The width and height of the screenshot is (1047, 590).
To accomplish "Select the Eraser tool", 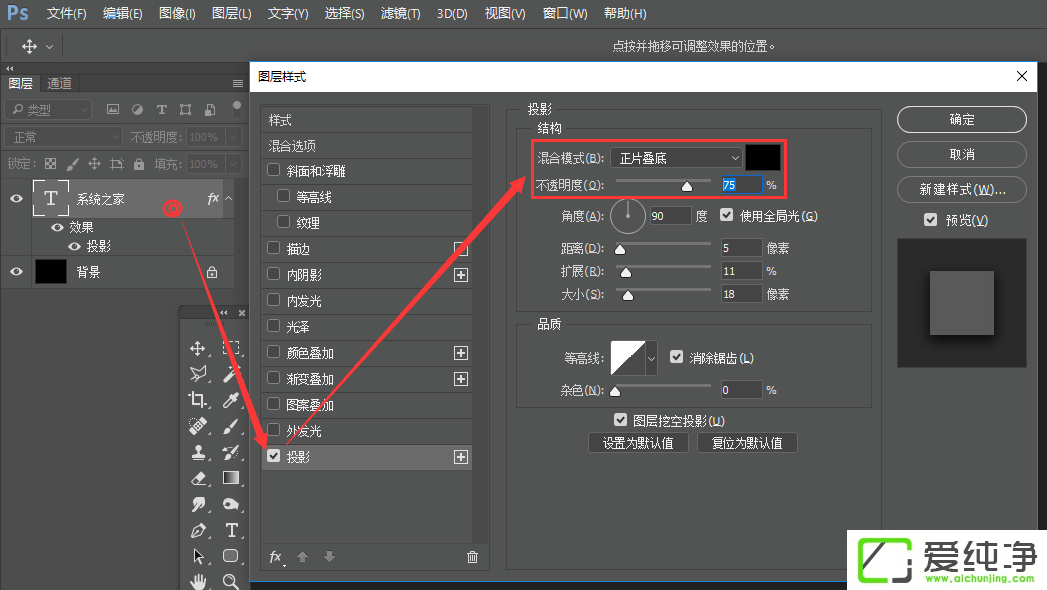I will pos(198,478).
